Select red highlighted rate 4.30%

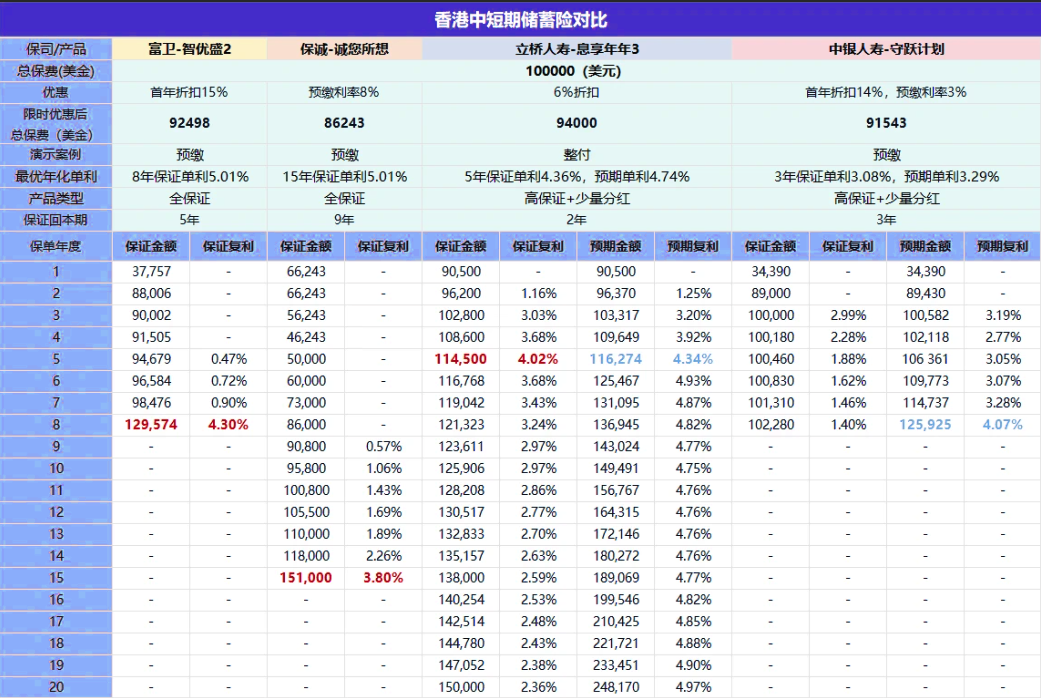(228, 424)
